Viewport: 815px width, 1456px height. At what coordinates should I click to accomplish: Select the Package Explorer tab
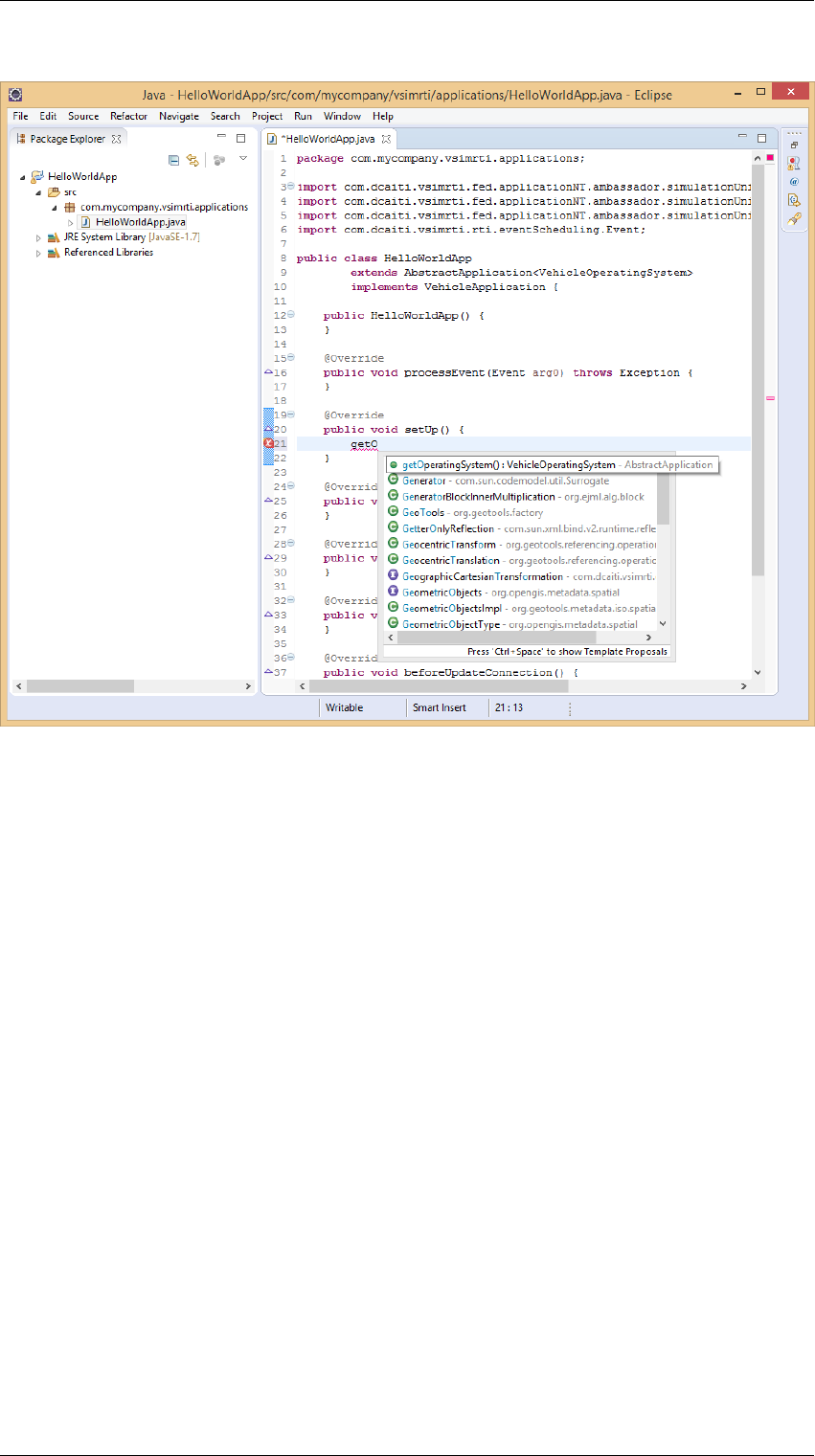pos(68,139)
